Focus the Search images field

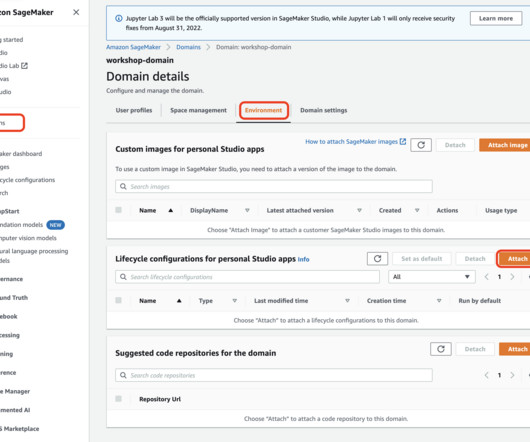(274, 187)
